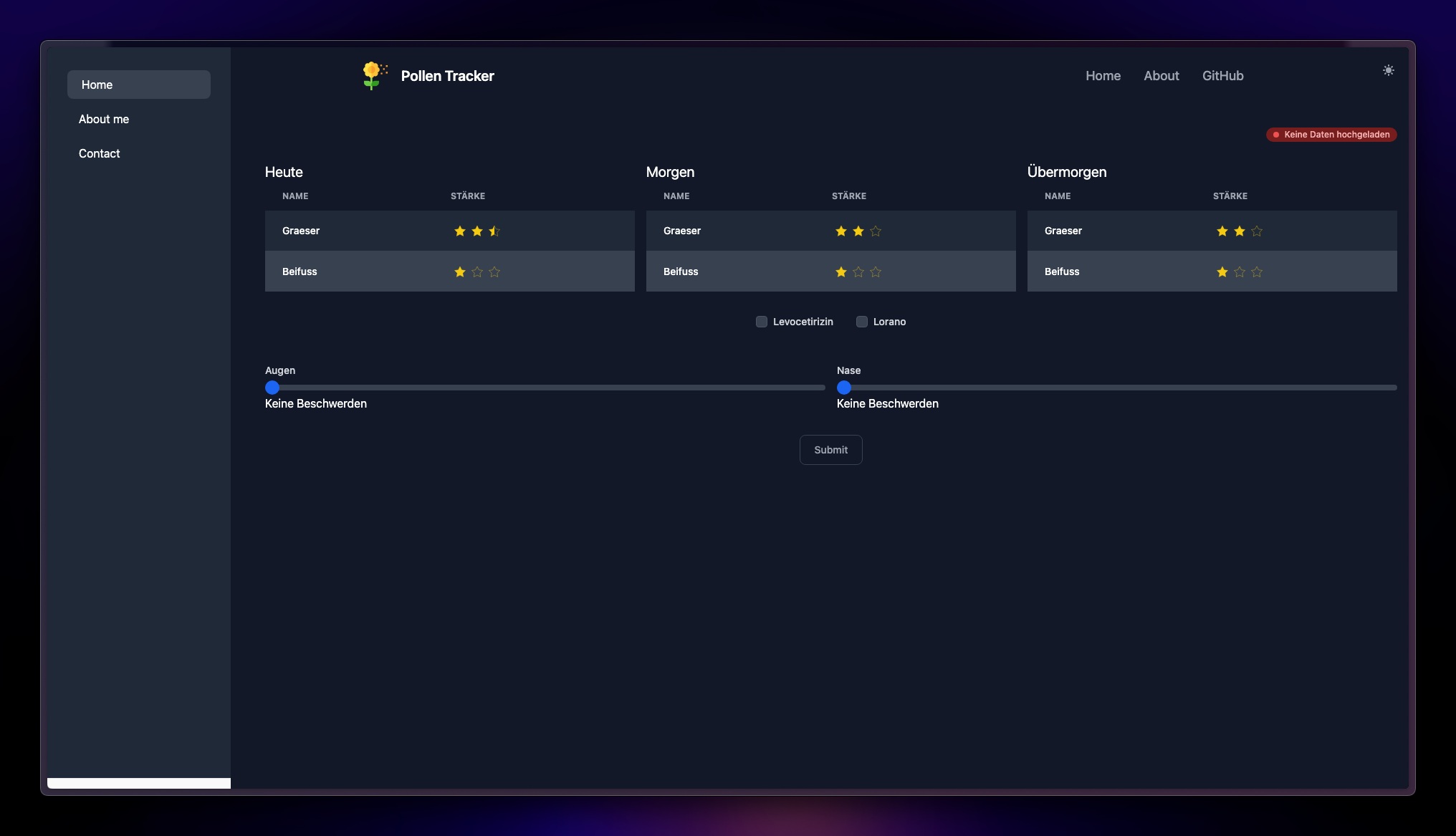The image size is (1456, 836).
Task: Open the GitHub link in top navigation
Action: point(1222,76)
